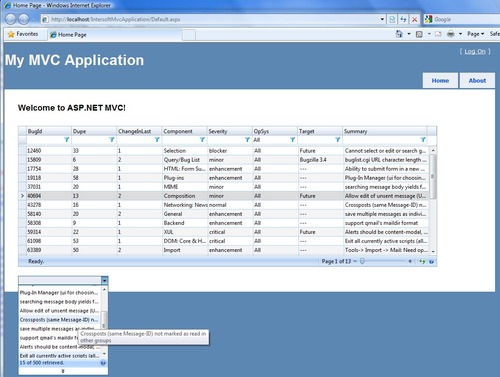Open the Print options dropdown arrow

pyautogui.click(x=460, y=34)
